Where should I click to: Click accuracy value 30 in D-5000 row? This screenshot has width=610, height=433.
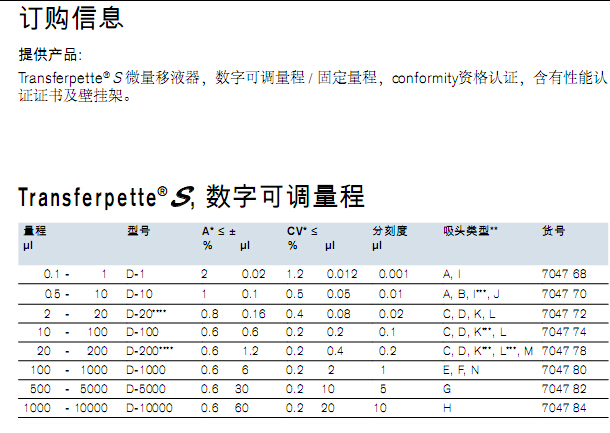242,389
